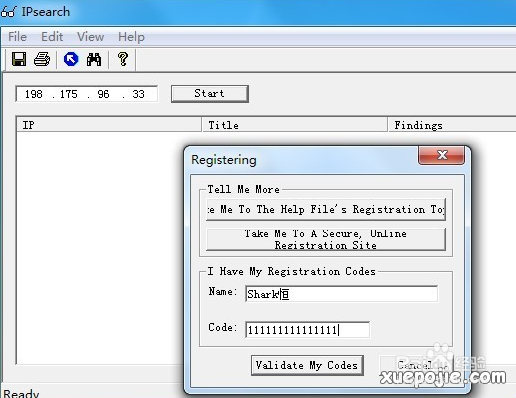Open the Edit menu
Screen dimensions: 516x398
(x=52, y=37)
